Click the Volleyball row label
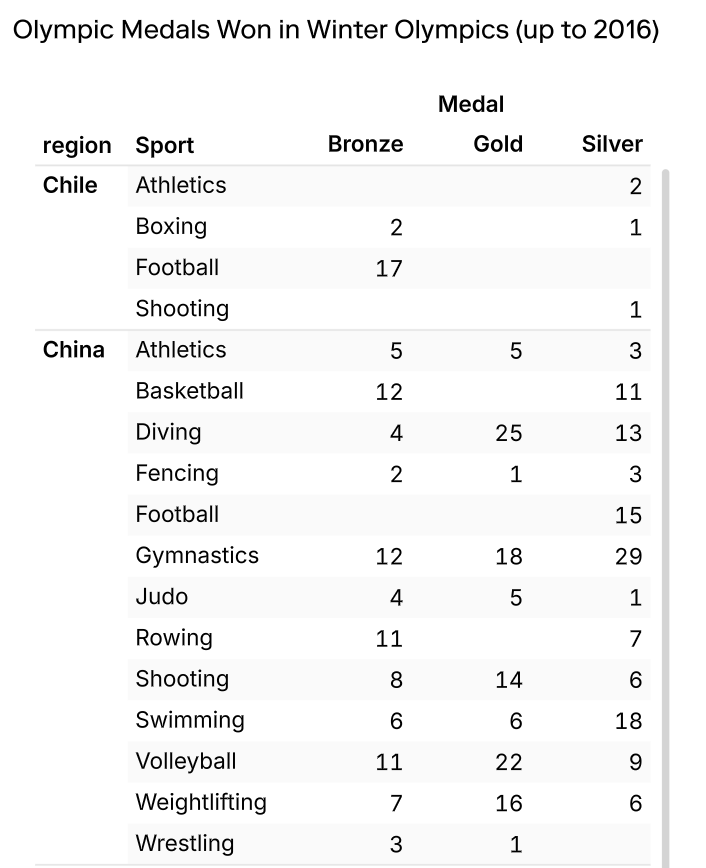Image resolution: width=706 pixels, height=868 pixels. coord(186,761)
